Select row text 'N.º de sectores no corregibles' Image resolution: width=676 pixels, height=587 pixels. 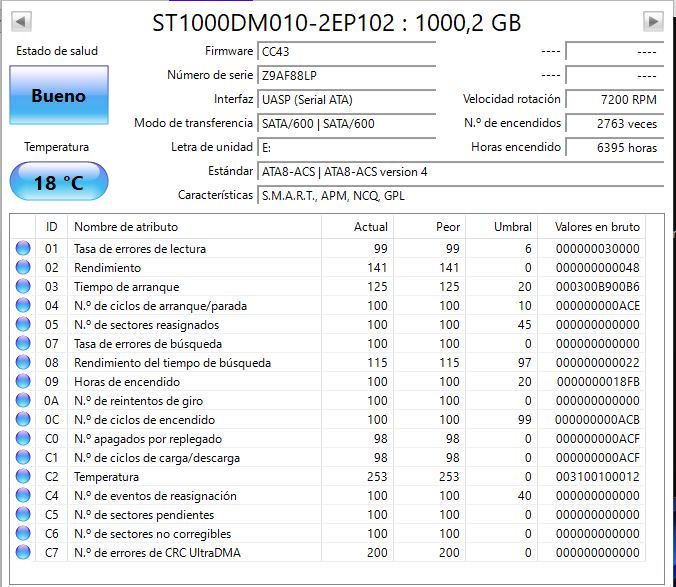[153, 534]
